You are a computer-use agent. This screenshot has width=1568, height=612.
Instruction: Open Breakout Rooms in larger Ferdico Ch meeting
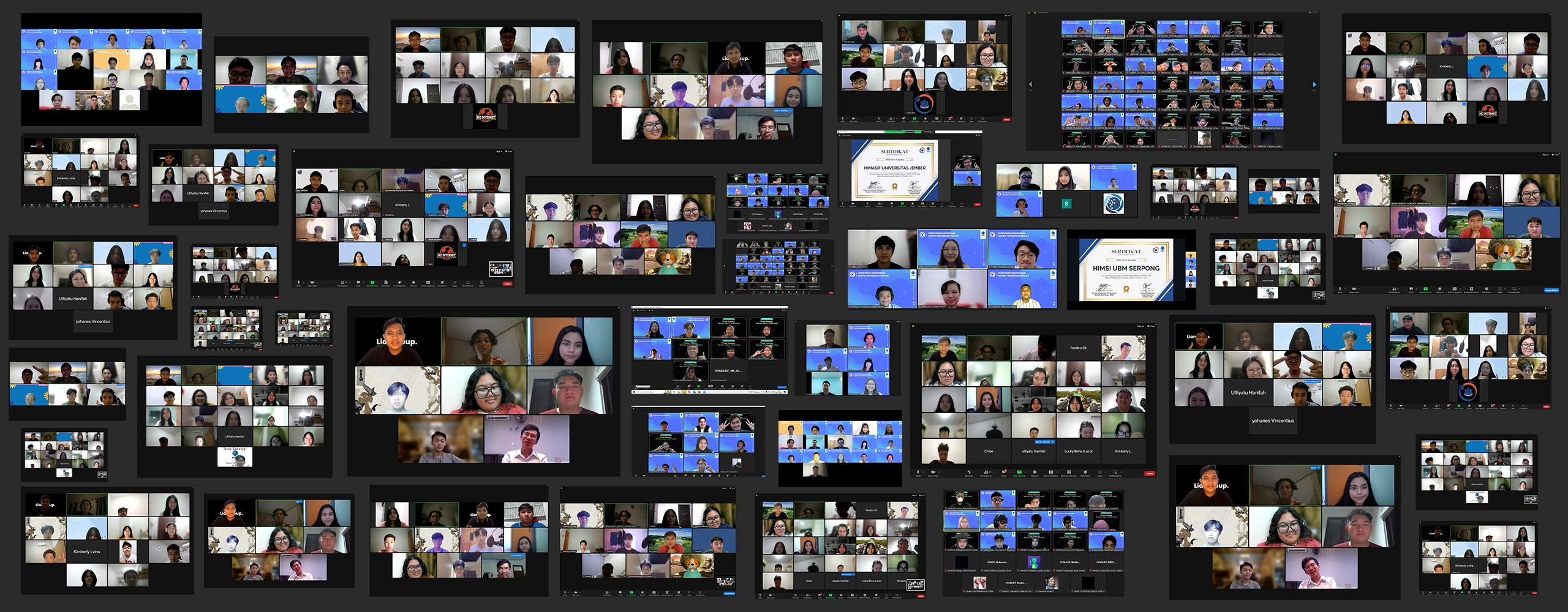pyautogui.click(x=1069, y=472)
